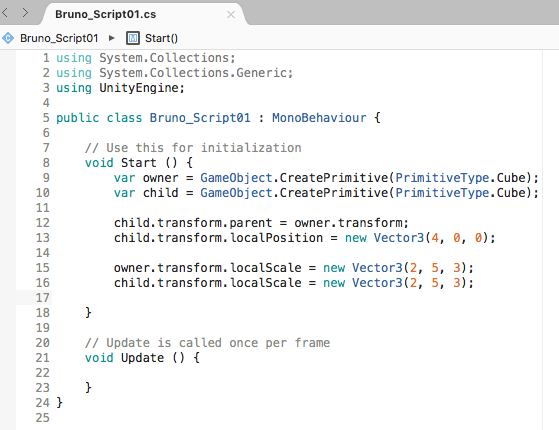This screenshot has height=430, width=559.
Task: Click 'UnityEngine' on line 3
Action: point(139,88)
